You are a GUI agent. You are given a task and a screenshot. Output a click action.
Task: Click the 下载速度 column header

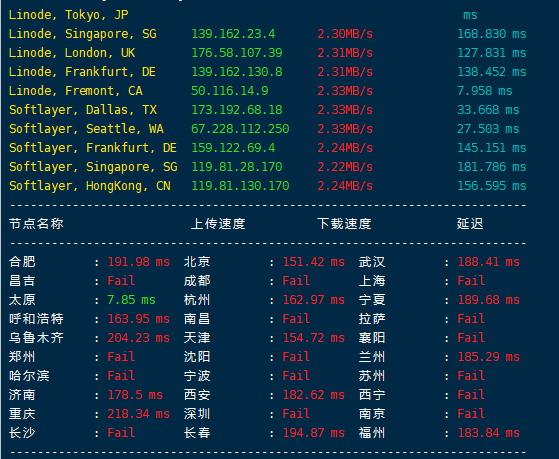click(x=344, y=224)
